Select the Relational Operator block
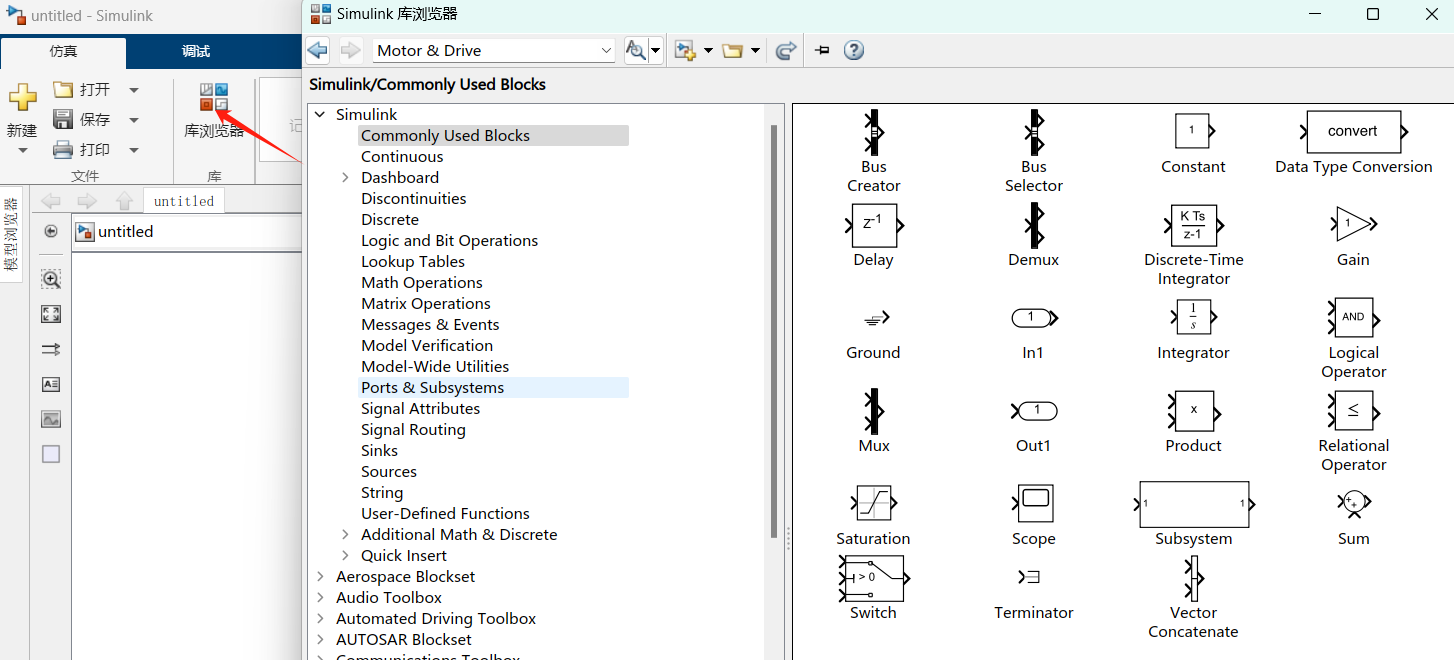This screenshot has height=660, width=1454. pos(1353,410)
